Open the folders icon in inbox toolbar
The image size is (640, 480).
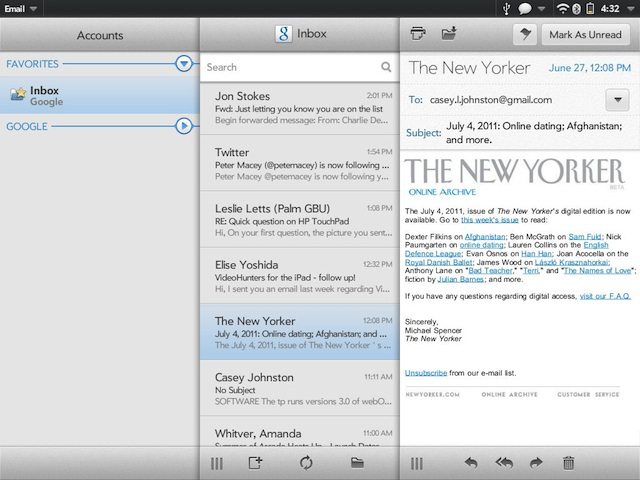click(357, 463)
